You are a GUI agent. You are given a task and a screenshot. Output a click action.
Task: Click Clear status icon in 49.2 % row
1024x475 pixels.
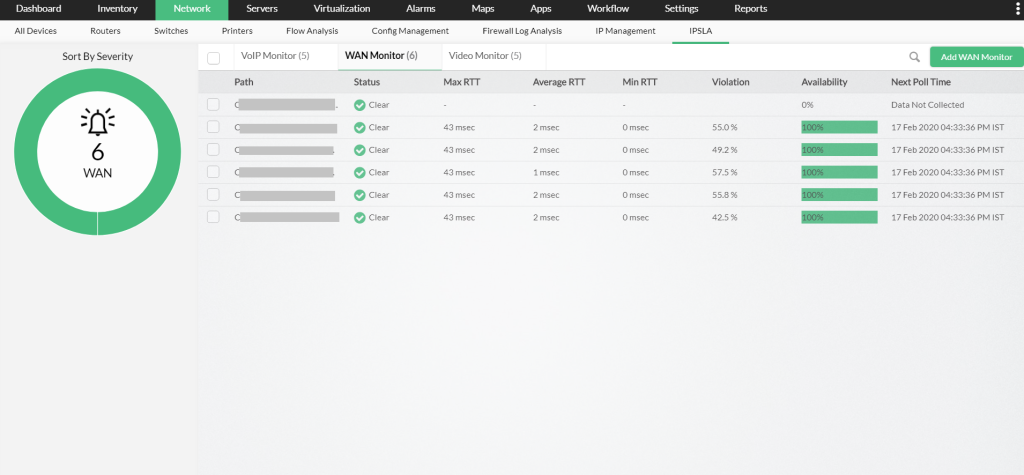(x=359, y=150)
